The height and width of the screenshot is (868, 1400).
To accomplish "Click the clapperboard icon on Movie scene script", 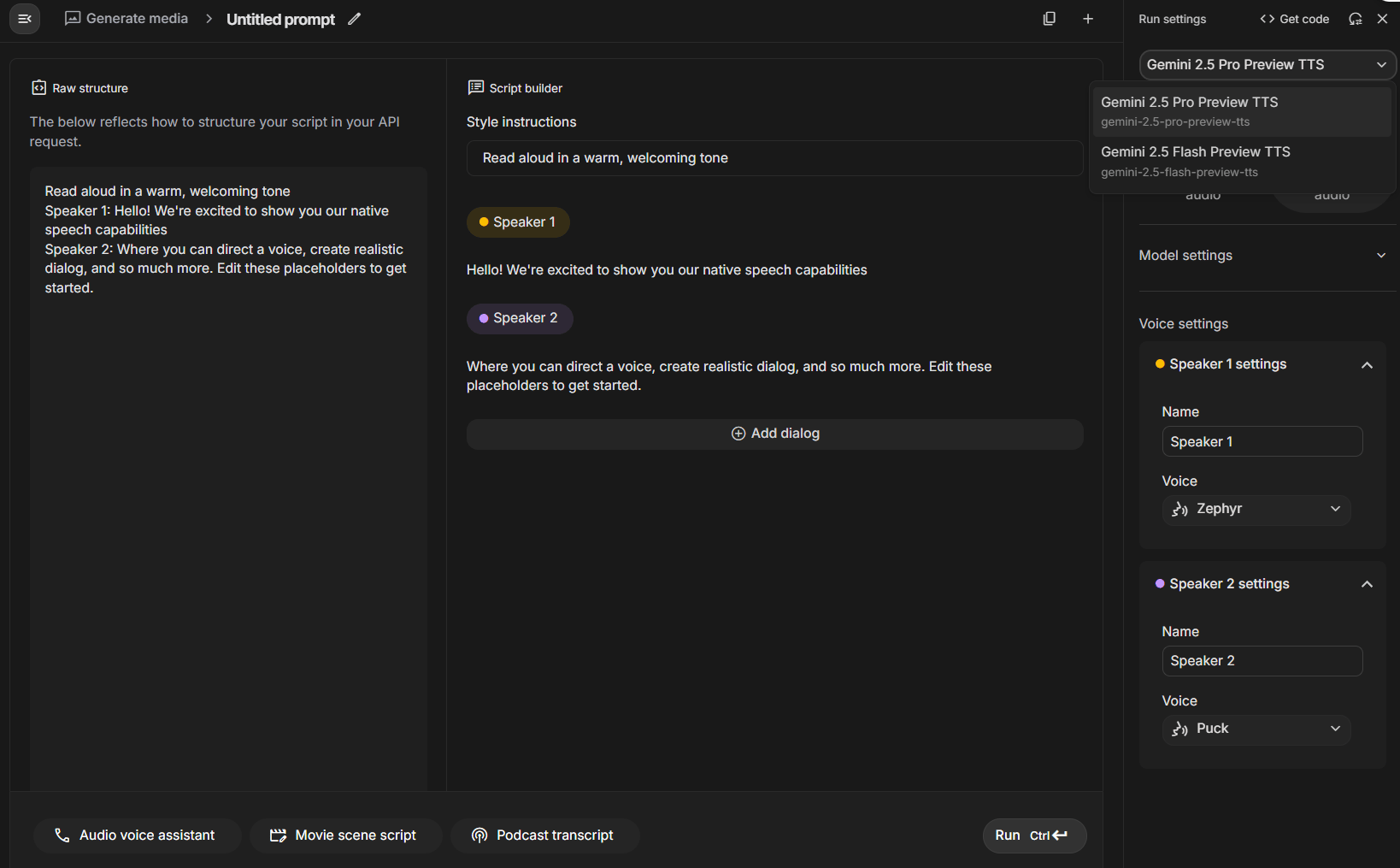I will coord(278,836).
